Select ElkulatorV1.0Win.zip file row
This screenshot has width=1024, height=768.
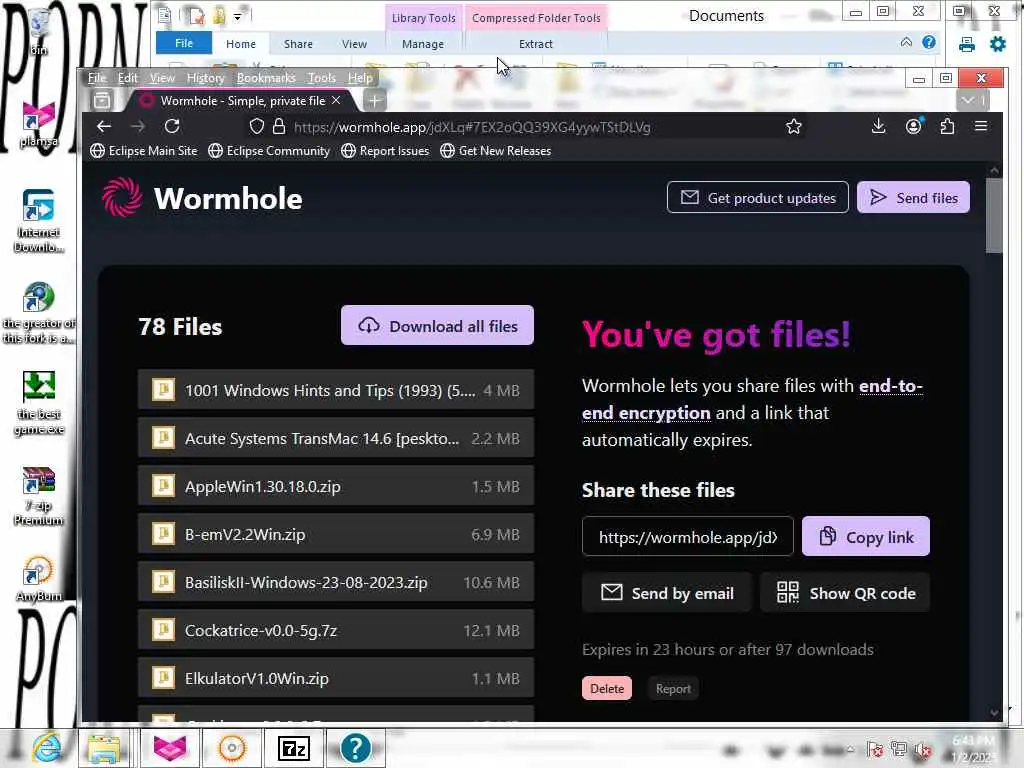pos(336,678)
